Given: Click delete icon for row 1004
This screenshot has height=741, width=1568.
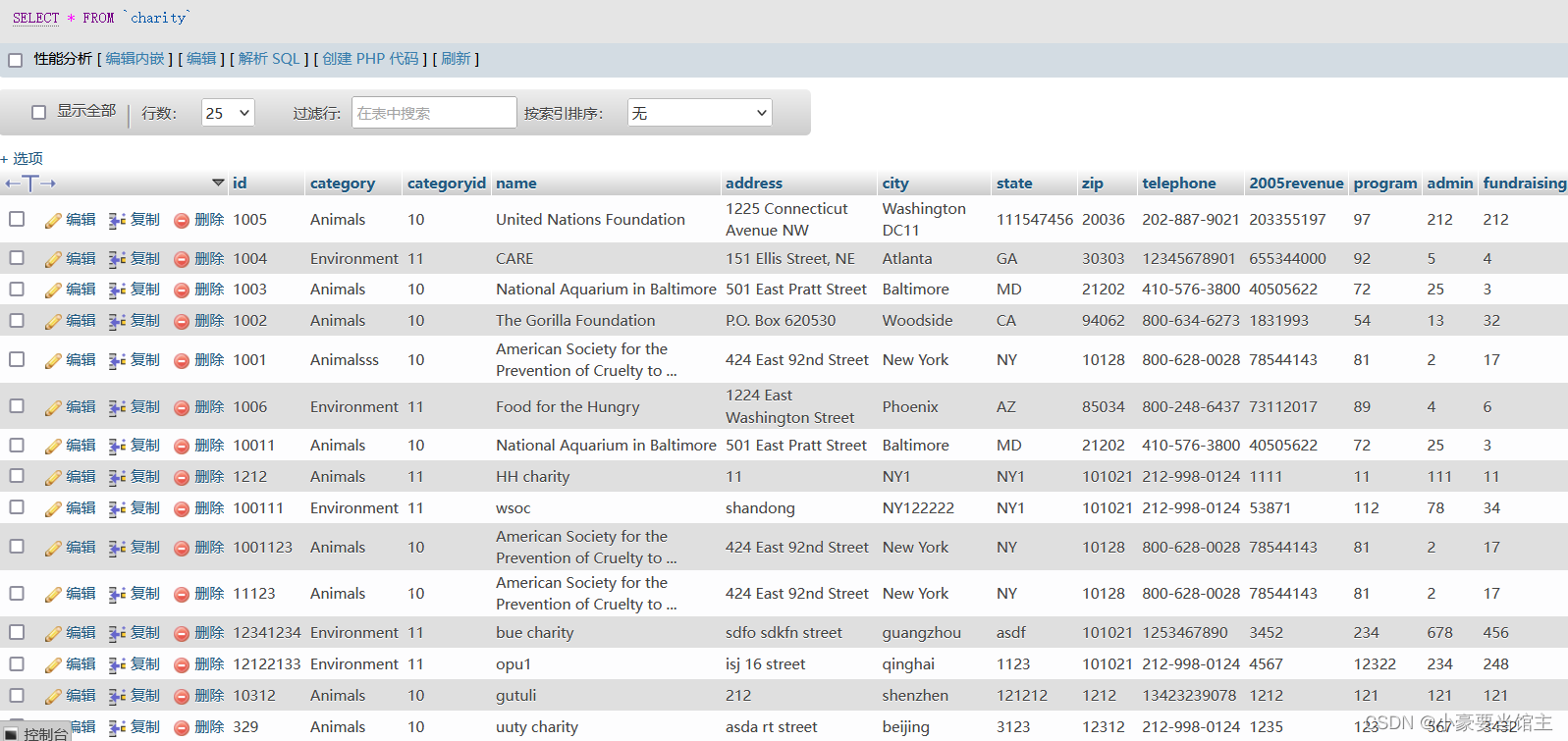Looking at the screenshot, I should [182, 260].
